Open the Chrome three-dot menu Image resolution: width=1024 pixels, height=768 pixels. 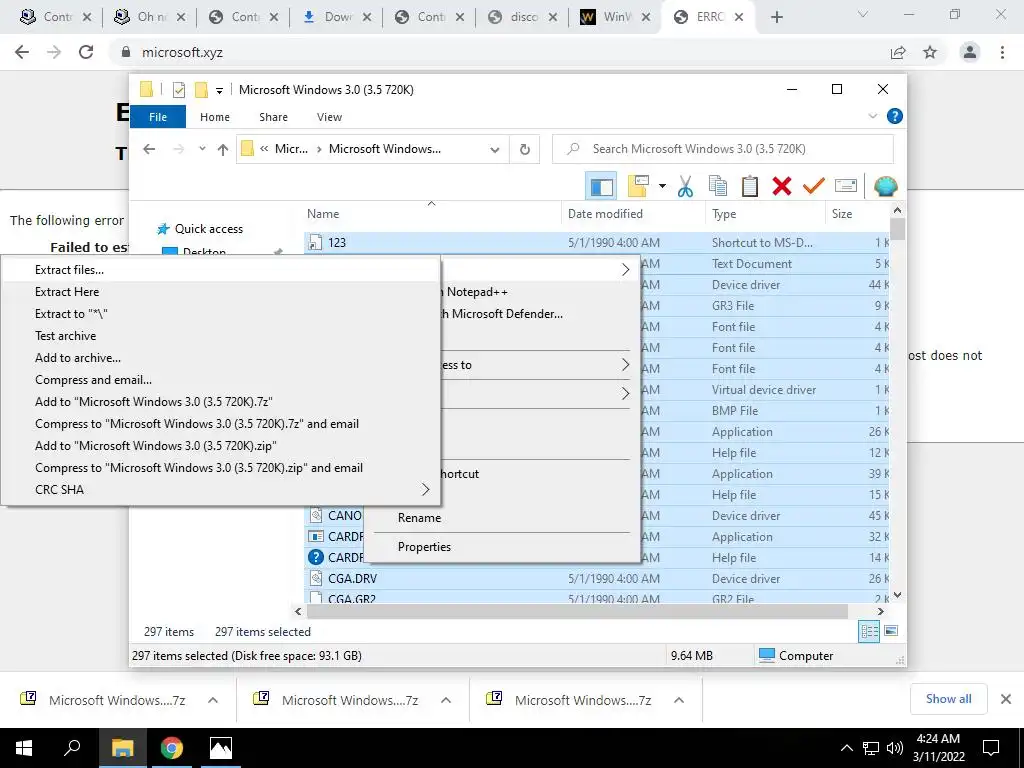[1002, 52]
